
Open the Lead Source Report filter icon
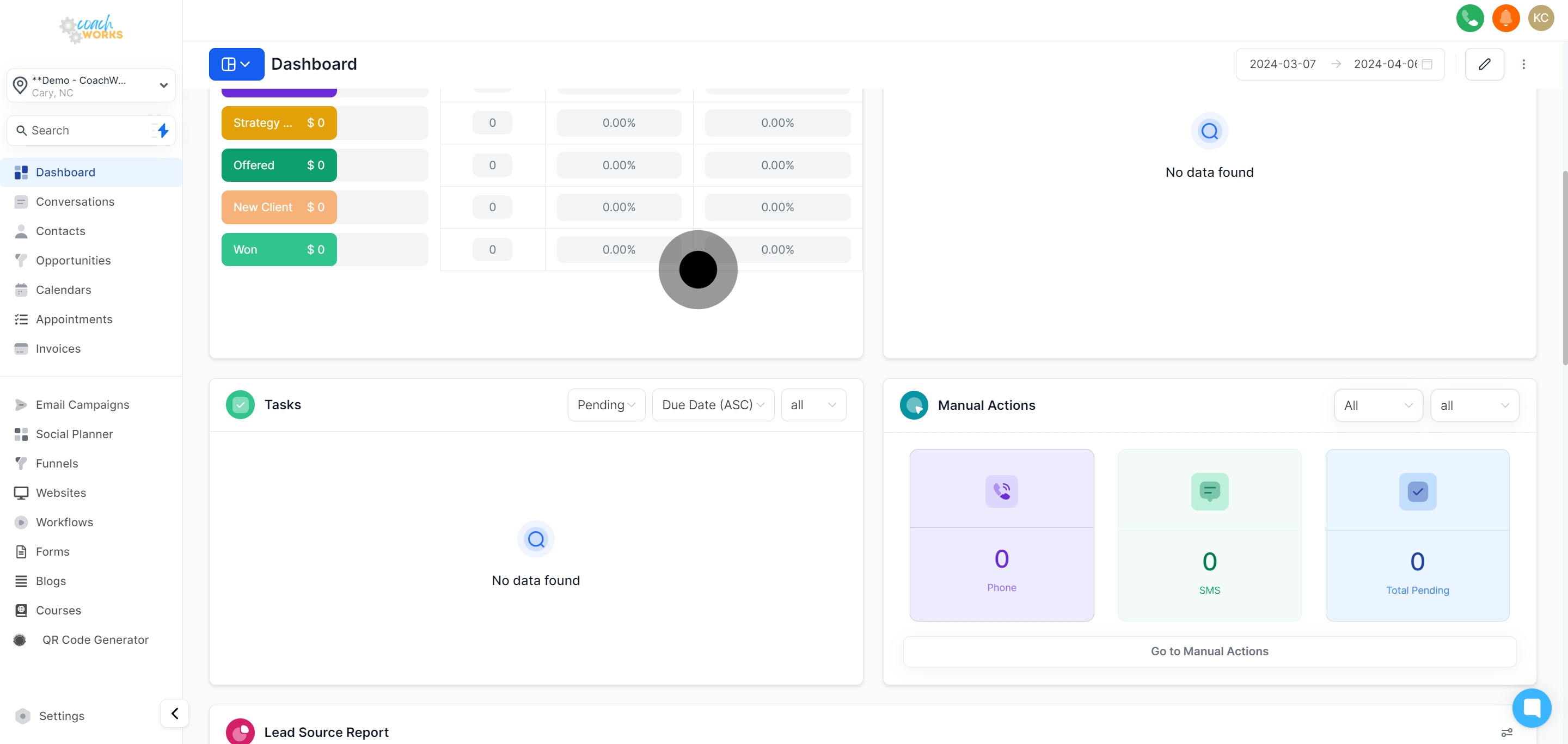pos(1507,734)
